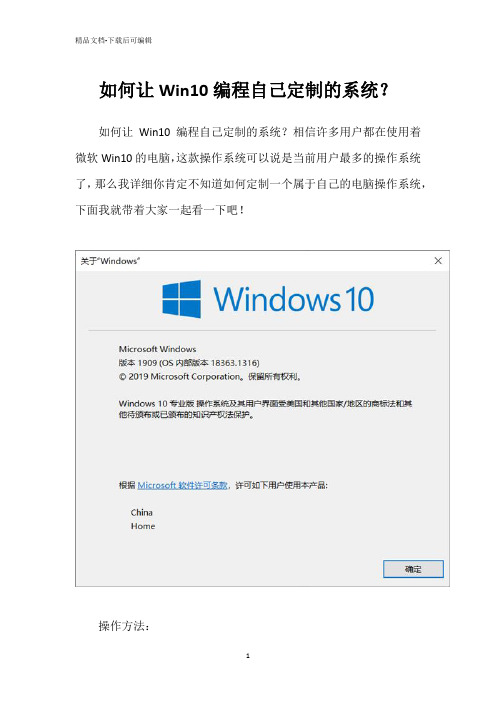Click the 2019 Microsoft Corporation copyright line
Viewport: 496px width, 702px height.
click(210, 377)
